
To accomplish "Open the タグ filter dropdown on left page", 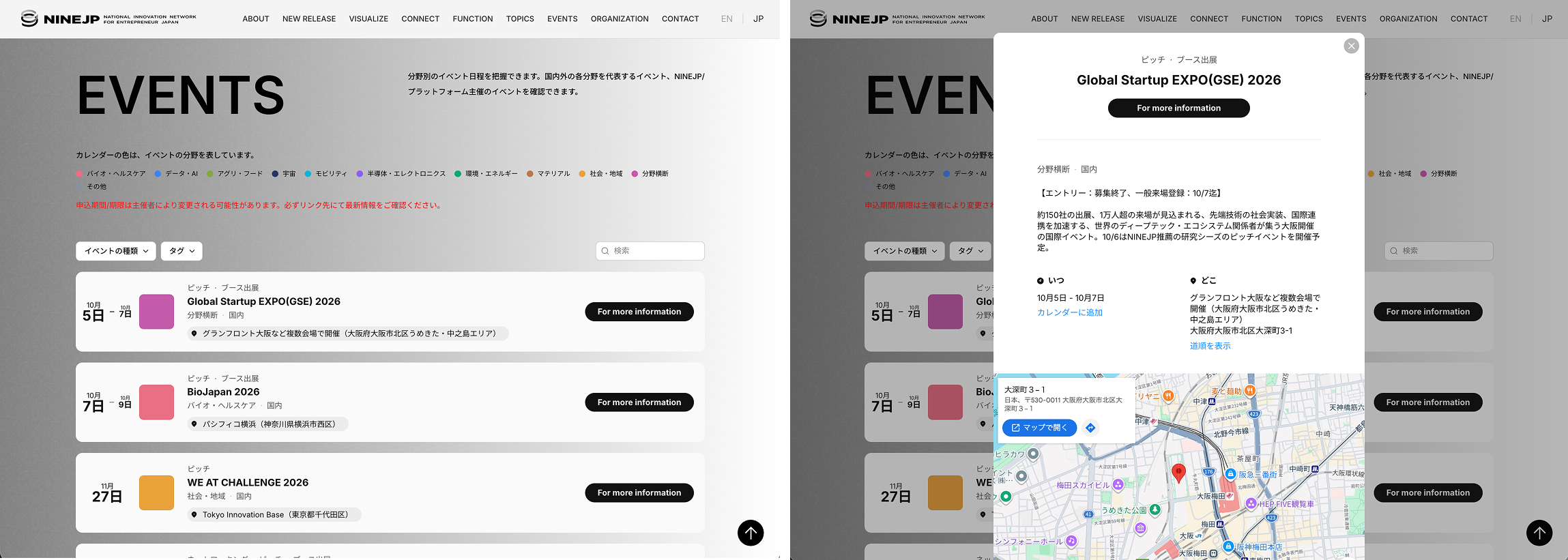I will (182, 251).
